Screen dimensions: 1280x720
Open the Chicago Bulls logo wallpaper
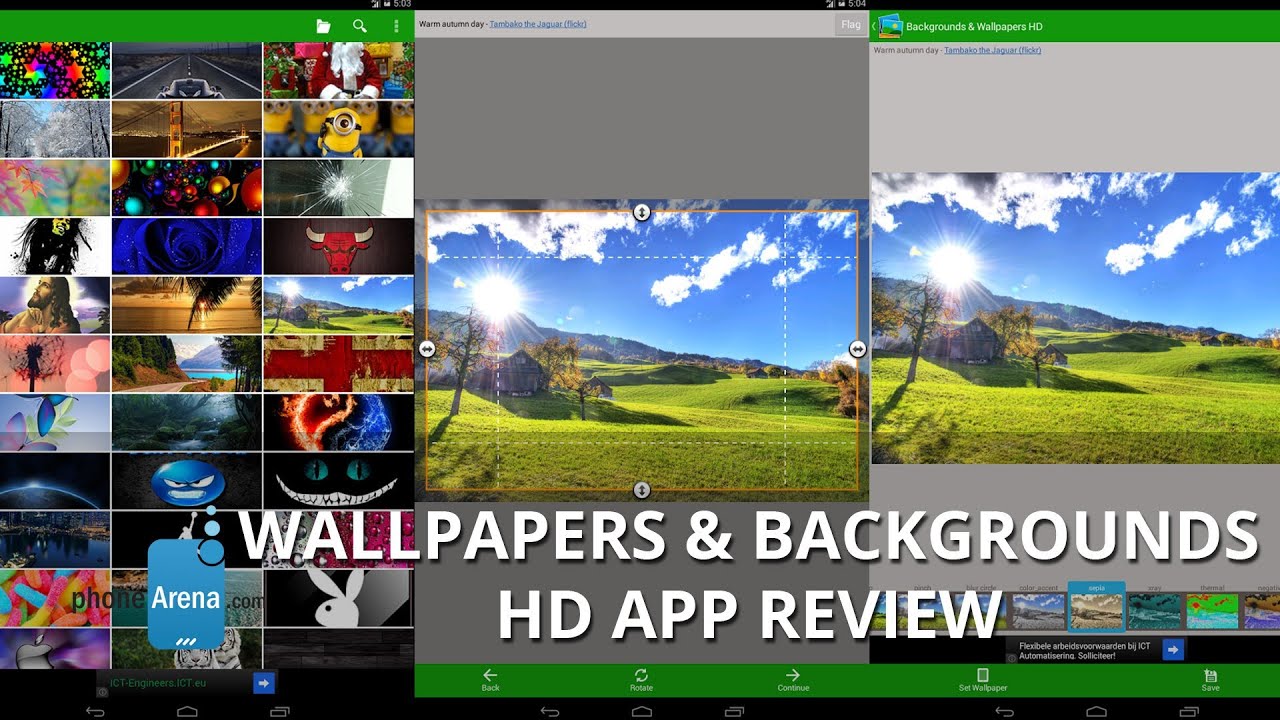click(x=338, y=246)
